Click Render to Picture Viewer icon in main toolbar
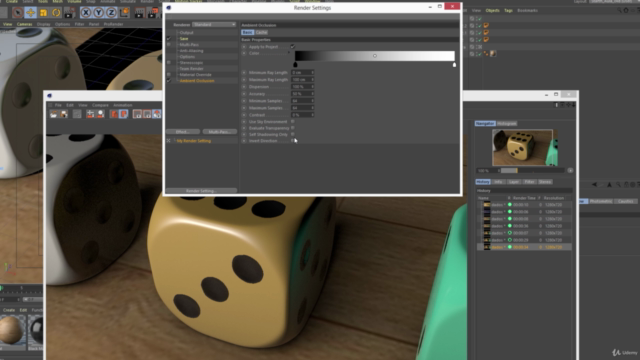 pyautogui.click(x=153, y=13)
